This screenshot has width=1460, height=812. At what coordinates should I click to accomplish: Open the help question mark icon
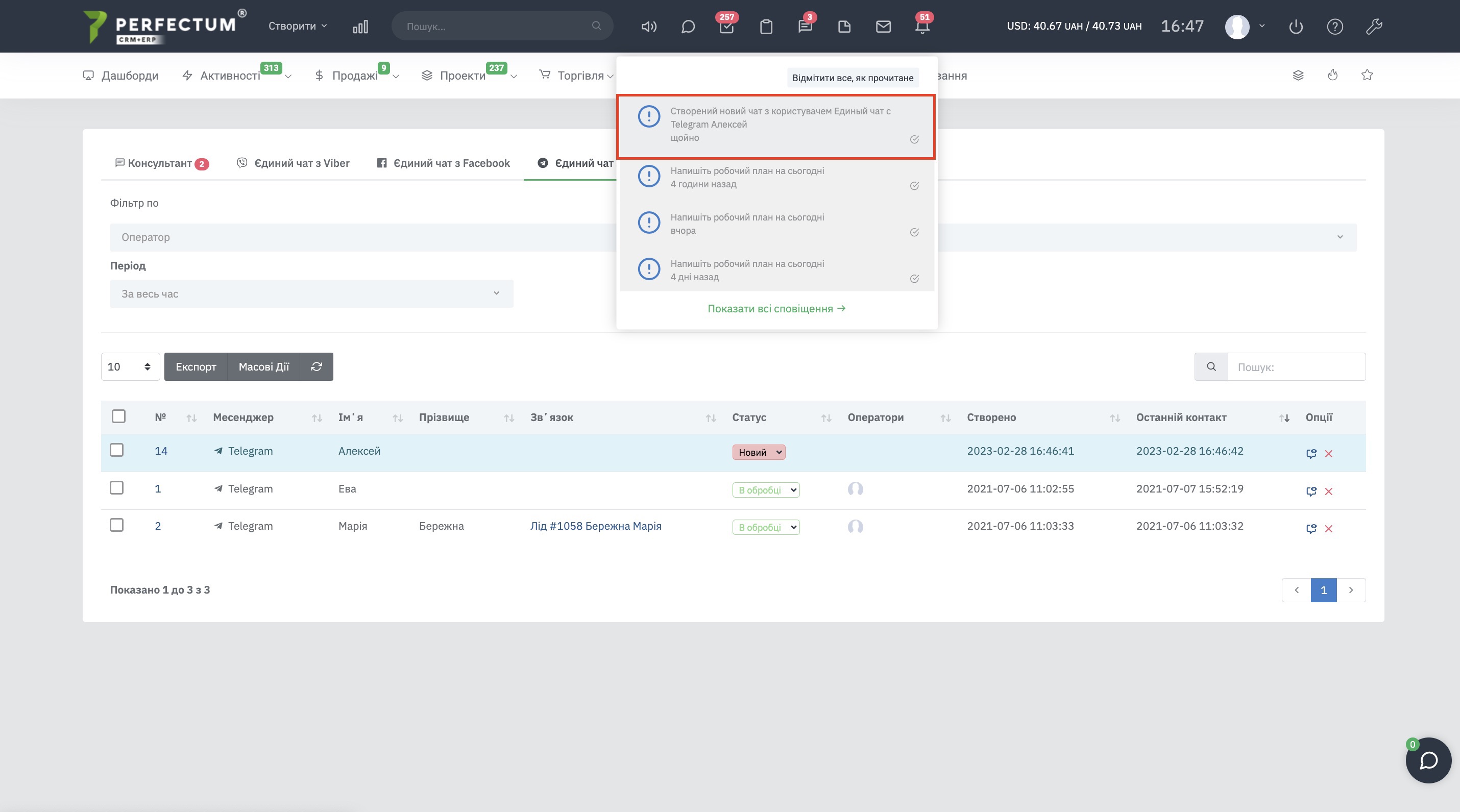tap(1335, 27)
